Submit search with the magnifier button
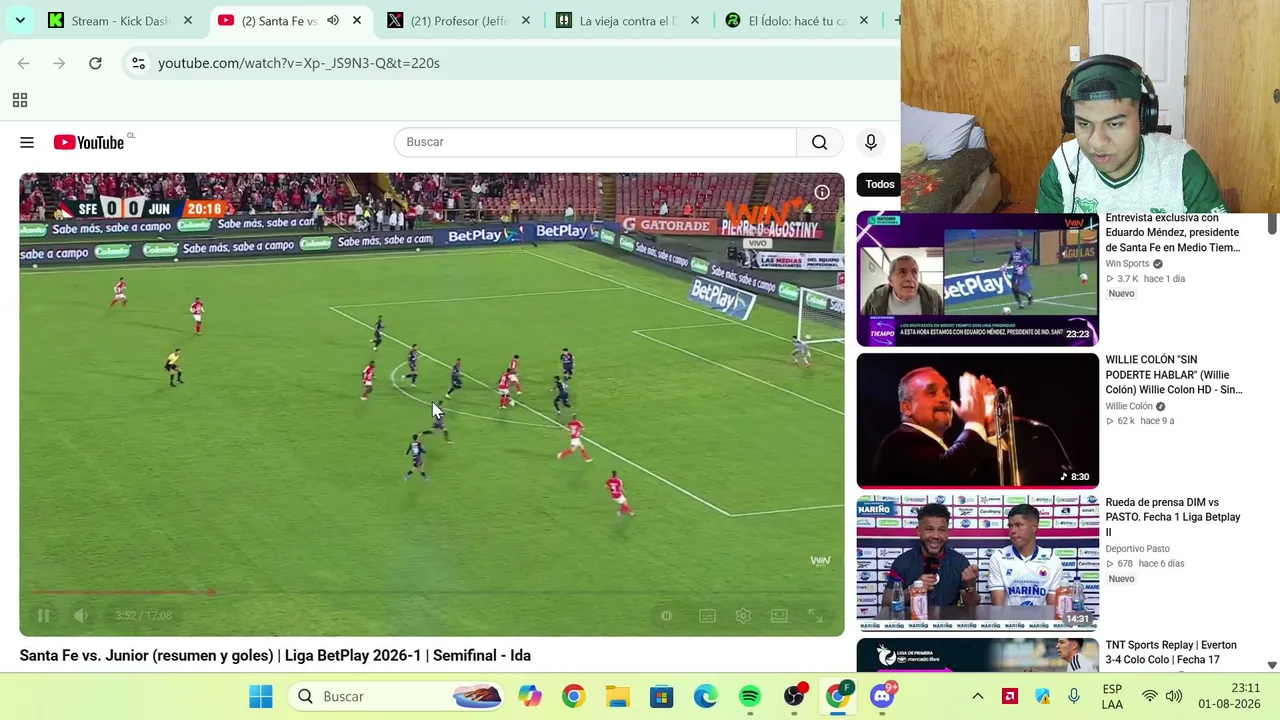Screen dimensions: 1280x720 point(820,142)
